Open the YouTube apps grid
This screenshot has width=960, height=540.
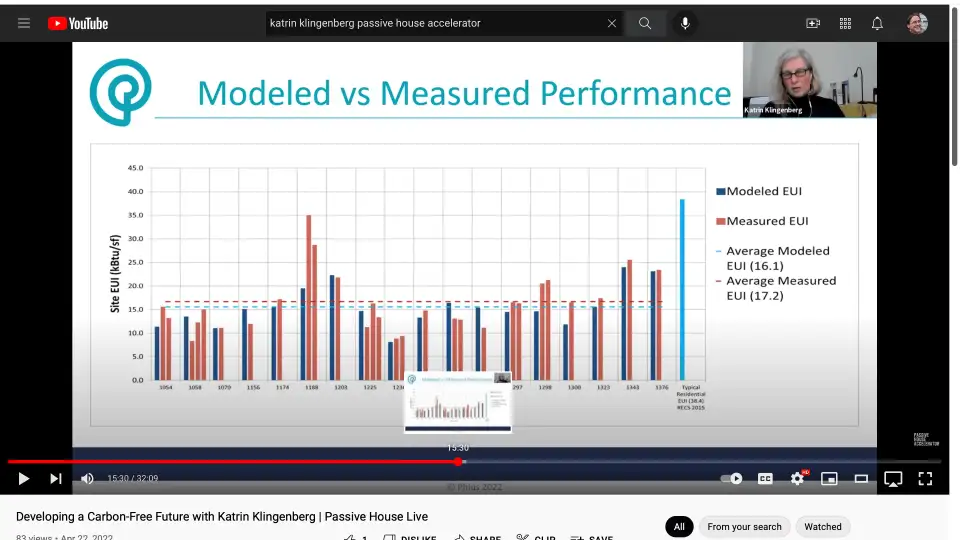pos(845,23)
